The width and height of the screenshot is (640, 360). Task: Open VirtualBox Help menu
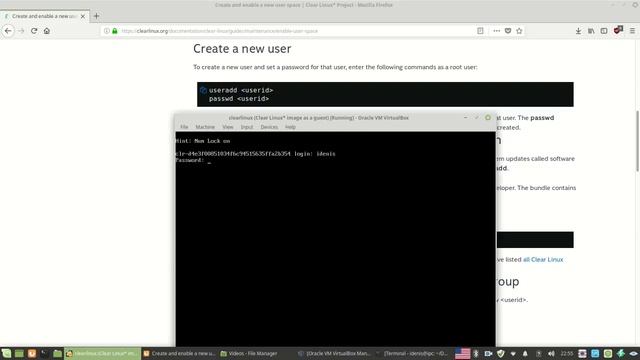(290, 127)
